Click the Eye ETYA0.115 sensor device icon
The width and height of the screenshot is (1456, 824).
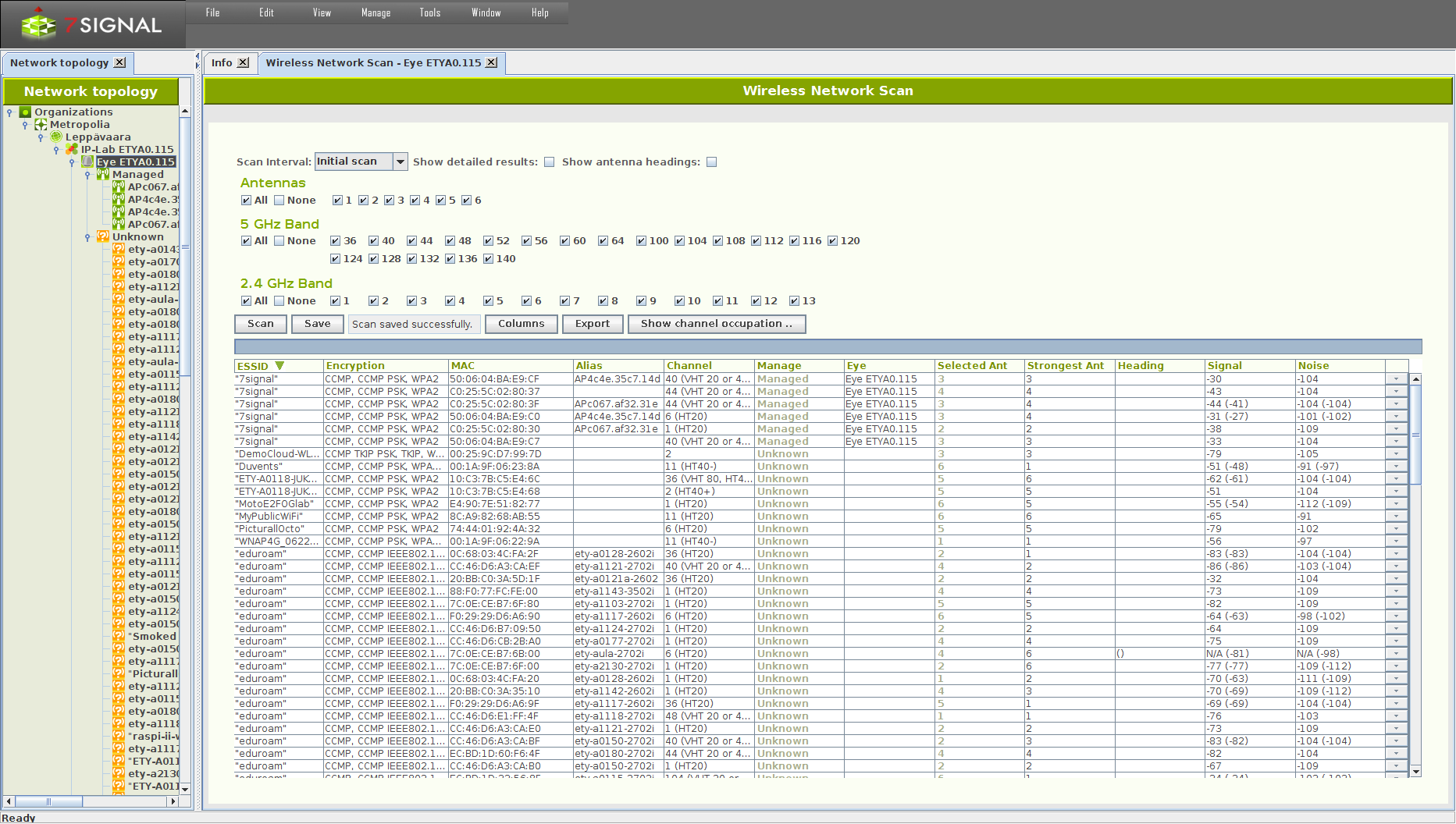point(87,162)
